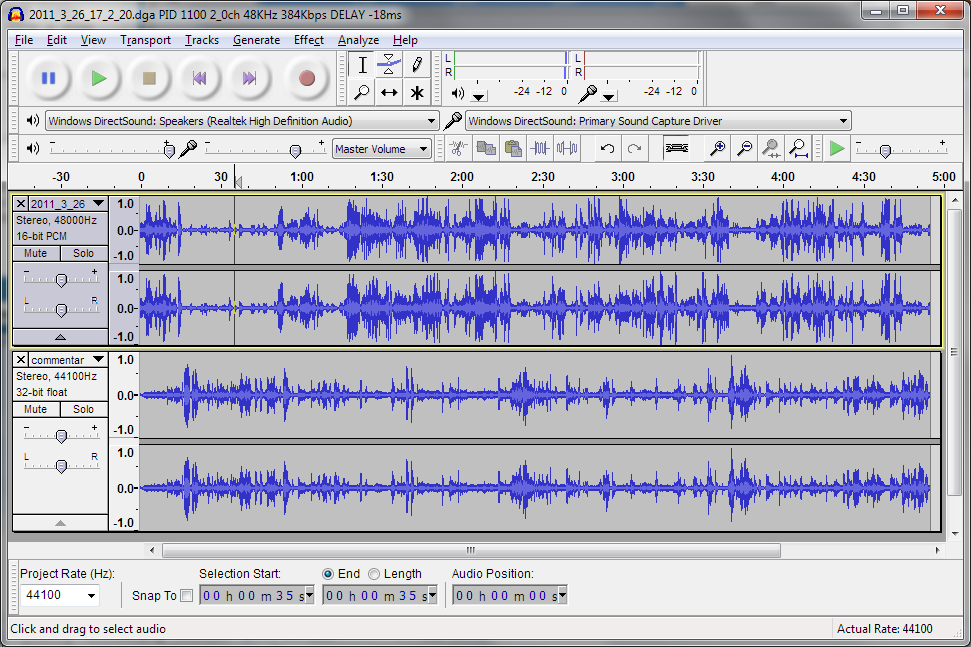Choose the Time Shift tool
This screenshot has width=971, height=647.
[x=389, y=93]
